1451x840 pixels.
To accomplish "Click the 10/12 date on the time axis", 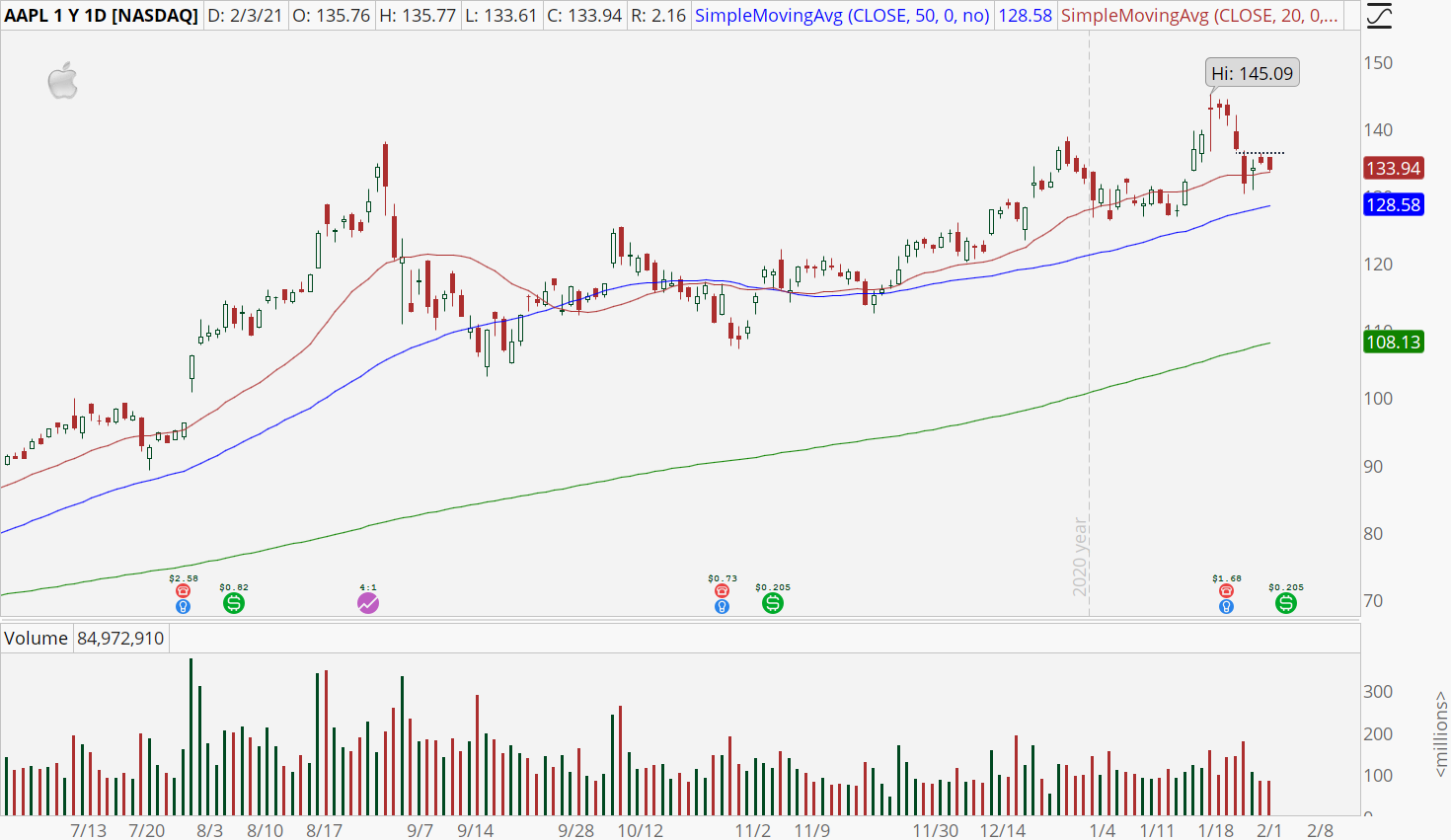I will pyautogui.click(x=640, y=830).
